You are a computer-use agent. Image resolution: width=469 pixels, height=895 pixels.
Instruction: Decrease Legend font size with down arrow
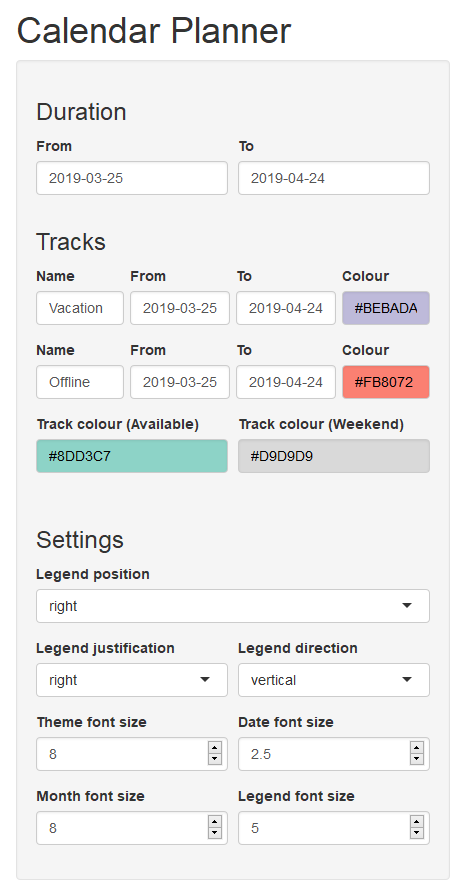pyautogui.click(x=417, y=833)
